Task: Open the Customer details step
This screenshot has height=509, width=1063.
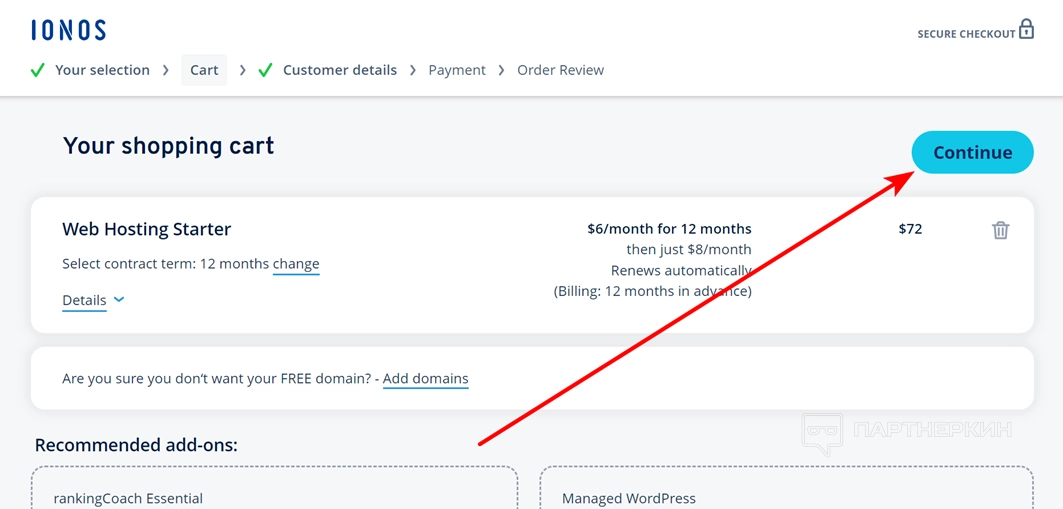Action: pyautogui.click(x=339, y=70)
